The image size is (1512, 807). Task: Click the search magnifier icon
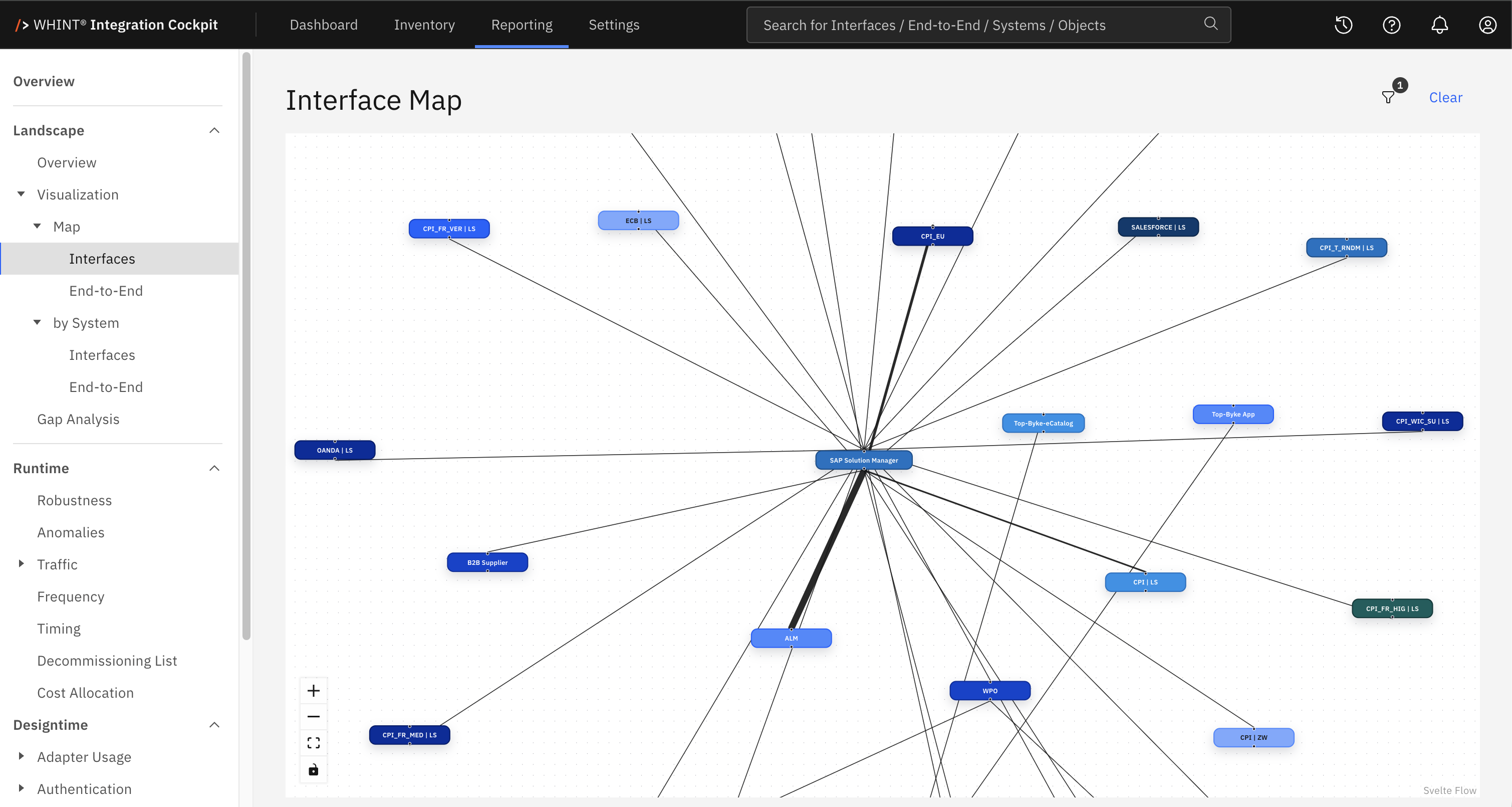pyautogui.click(x=1211, y=24)
